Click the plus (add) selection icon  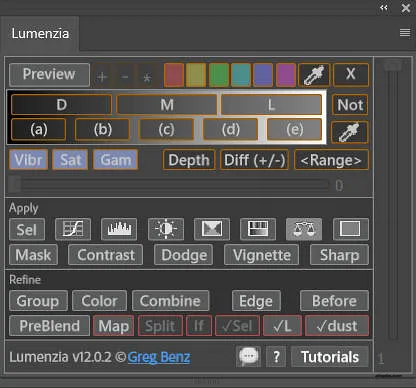[102, 77]
